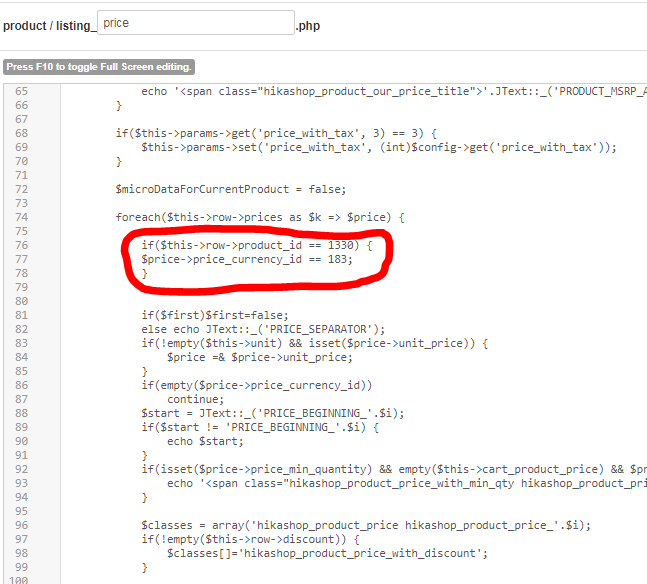Click the '$price =& $price->unit_price;' line
647x584 pixels.
[260, 357]
